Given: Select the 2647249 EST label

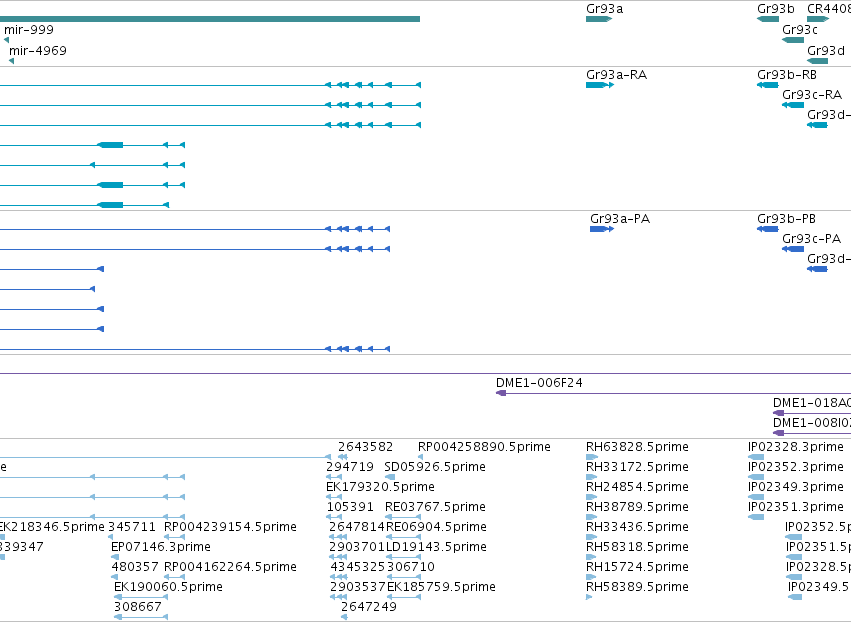Looking at the screenshot, I should coord(369,607).
